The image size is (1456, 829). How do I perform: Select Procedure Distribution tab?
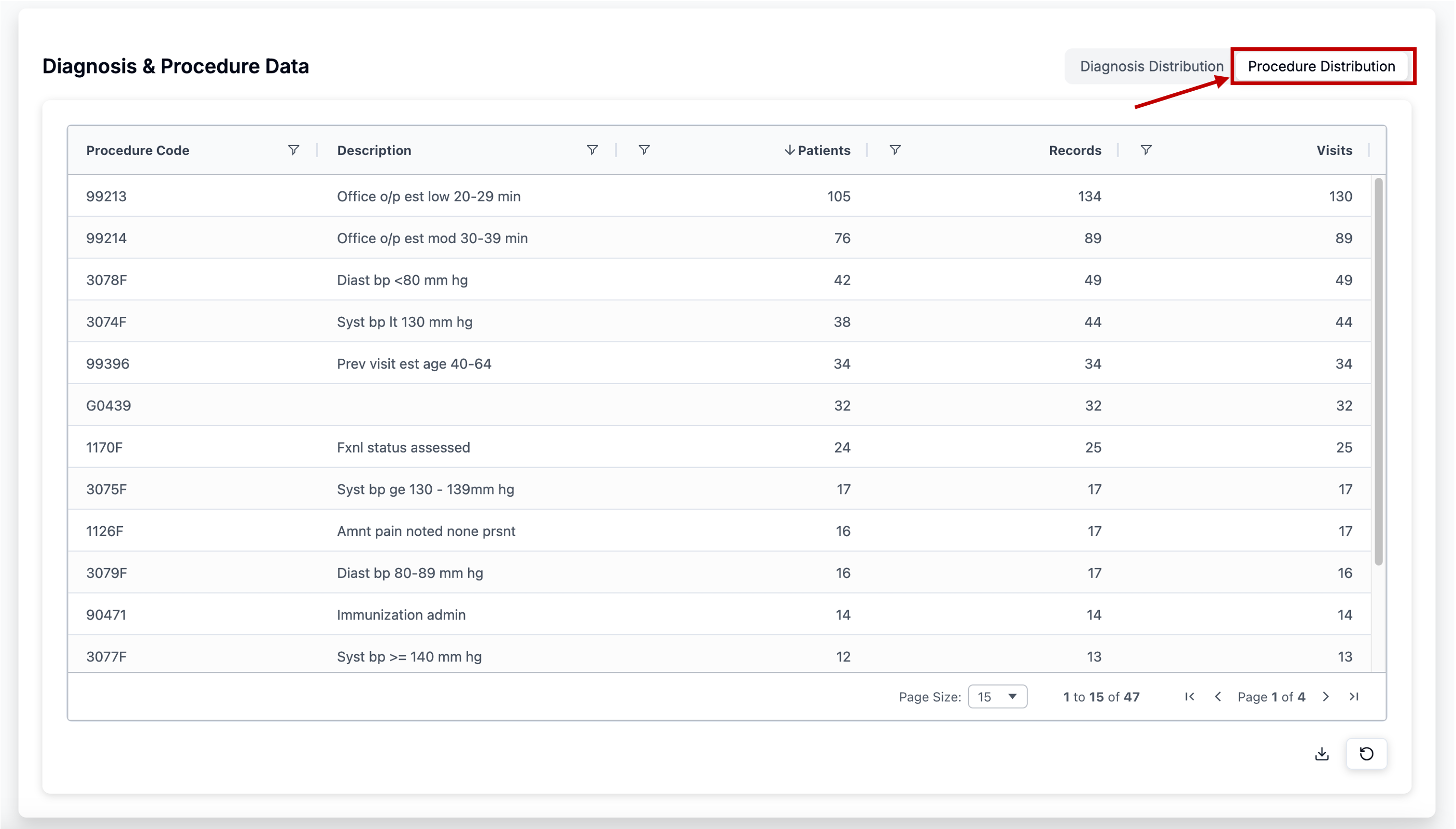(1321, 66)
